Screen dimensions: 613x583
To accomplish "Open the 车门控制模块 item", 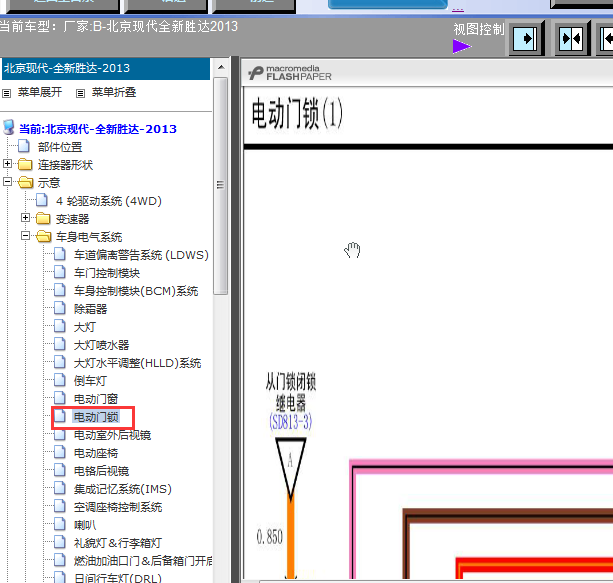I will point(107,273).
